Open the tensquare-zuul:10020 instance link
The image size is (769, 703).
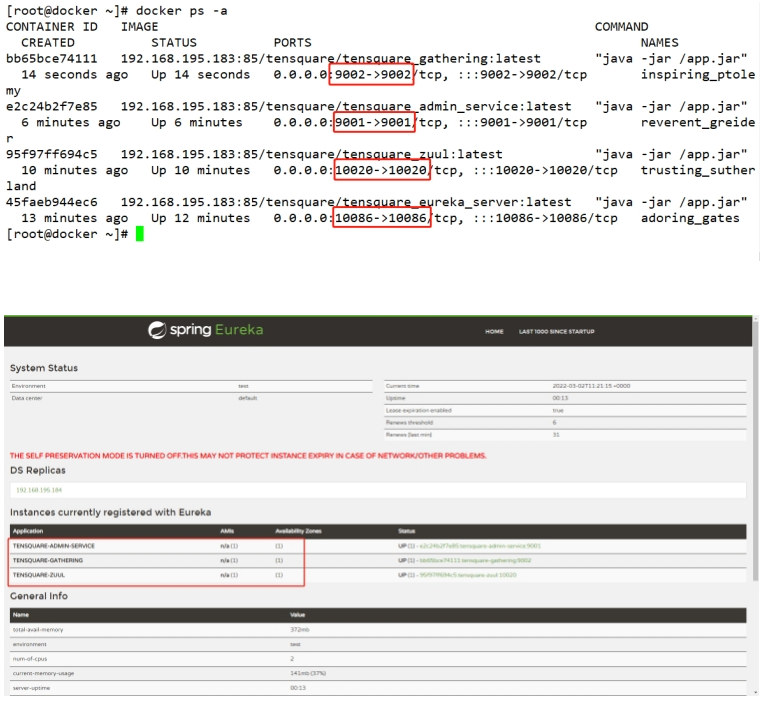tap(467, 574)
